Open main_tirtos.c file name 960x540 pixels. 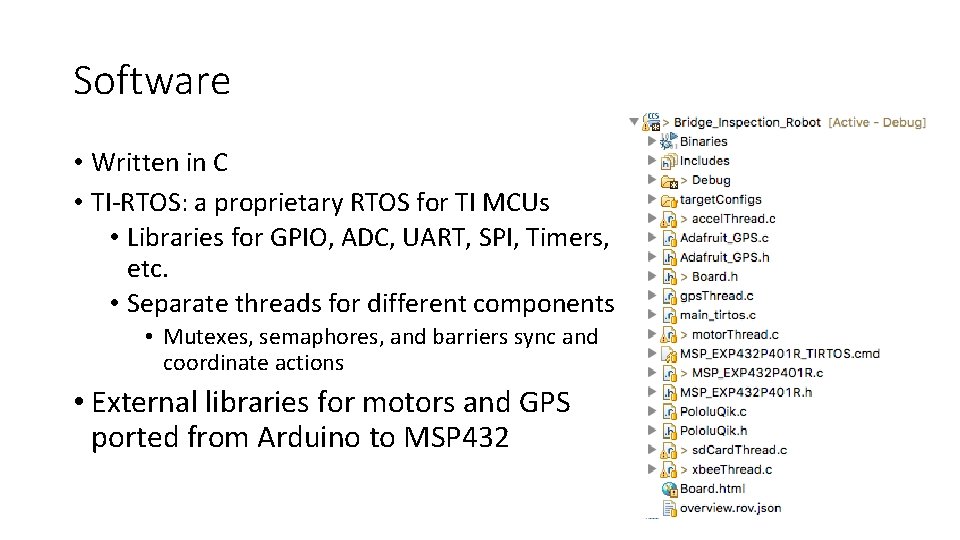(718, 315)
